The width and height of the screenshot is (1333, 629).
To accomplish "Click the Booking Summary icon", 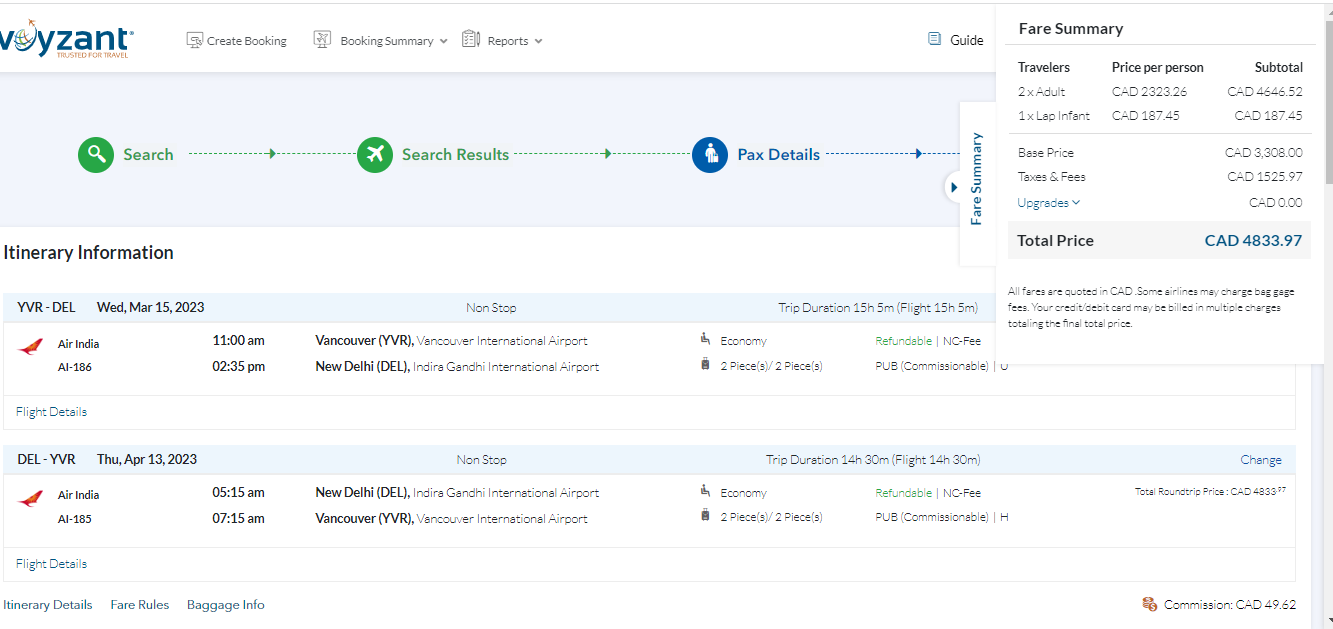I will coord(322,40).
